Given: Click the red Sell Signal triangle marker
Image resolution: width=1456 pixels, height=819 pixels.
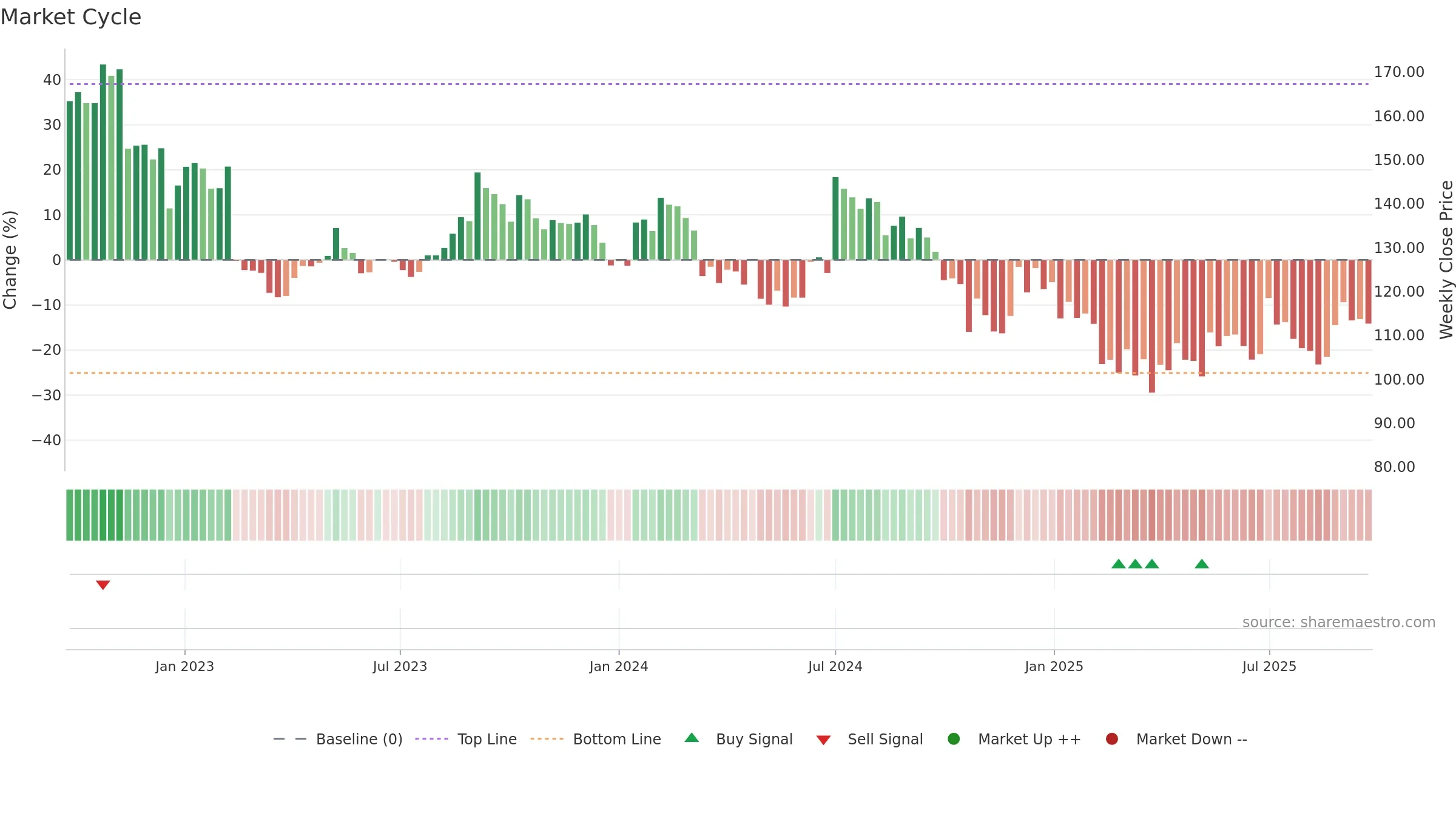Looking at the screenshot, I should tap(103, 585).
